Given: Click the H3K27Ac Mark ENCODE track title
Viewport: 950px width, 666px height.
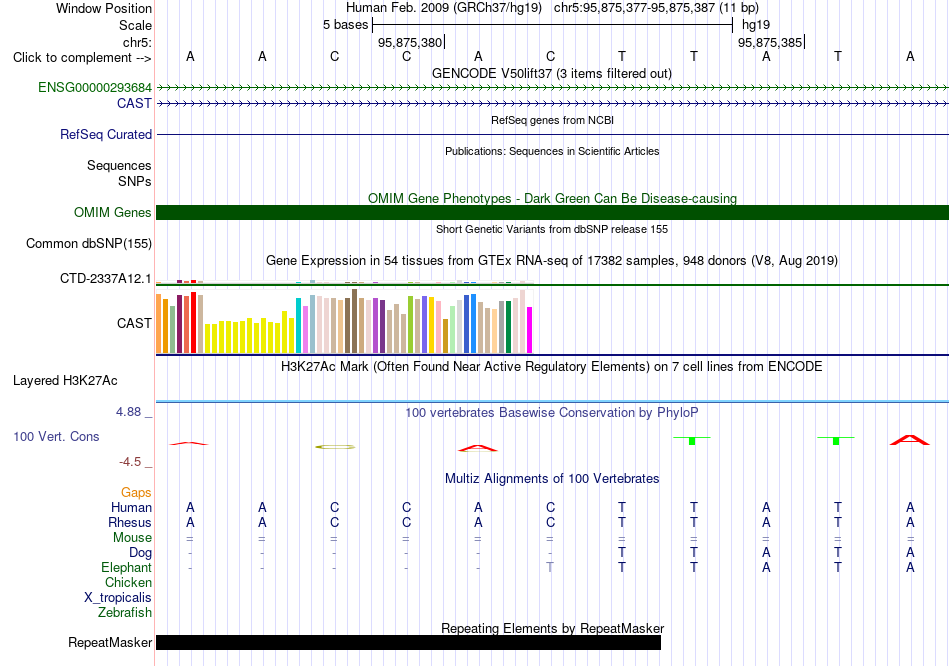Looking at the screenshot, I should click(x=552, y=367).
